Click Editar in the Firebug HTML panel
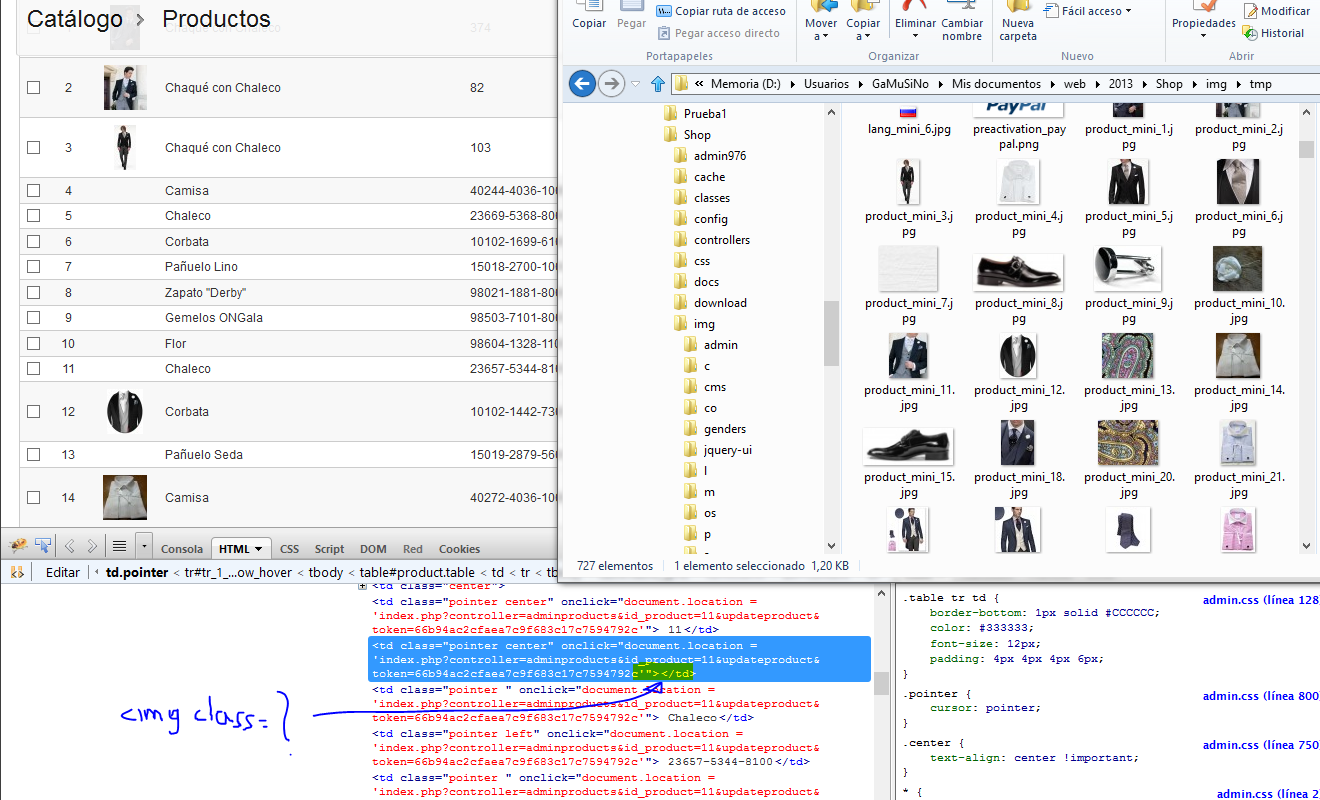 point(62,573)
